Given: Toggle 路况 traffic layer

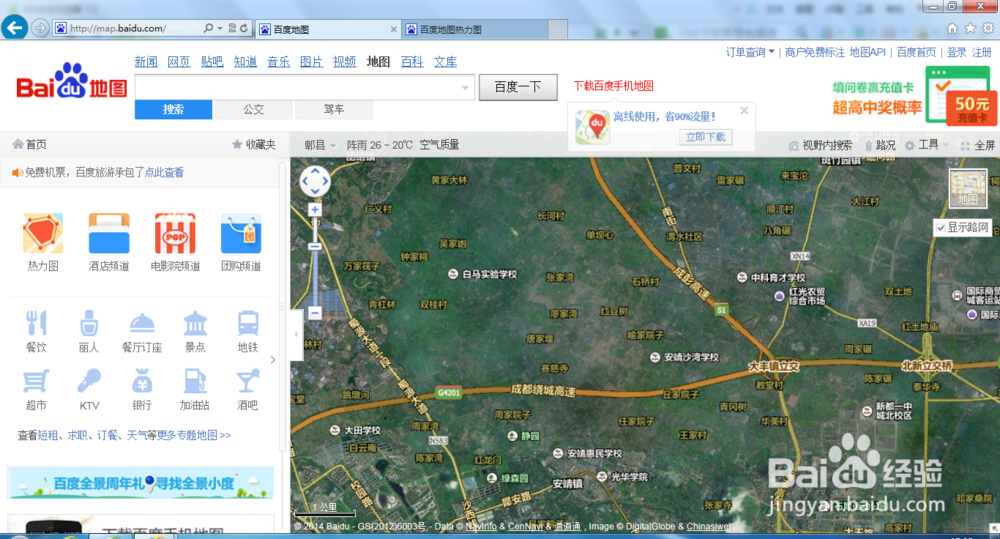Looking at the screenshot, I should tap(880, 145).
